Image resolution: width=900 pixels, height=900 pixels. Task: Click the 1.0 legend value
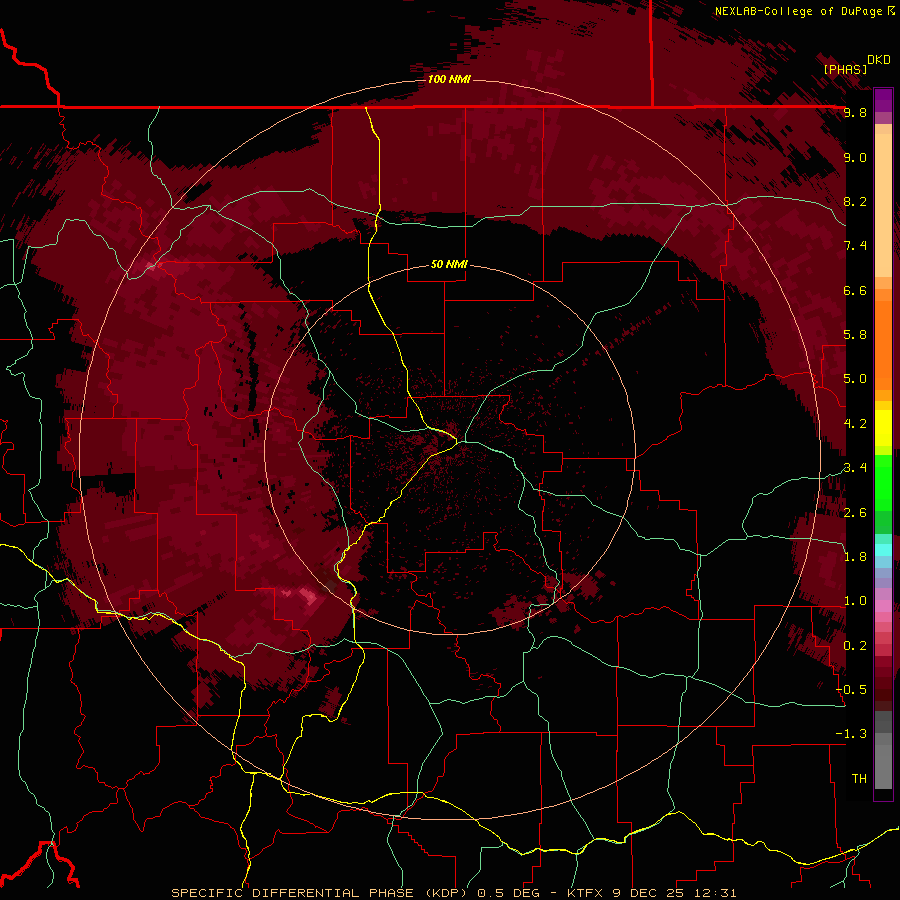pos(855,601)
